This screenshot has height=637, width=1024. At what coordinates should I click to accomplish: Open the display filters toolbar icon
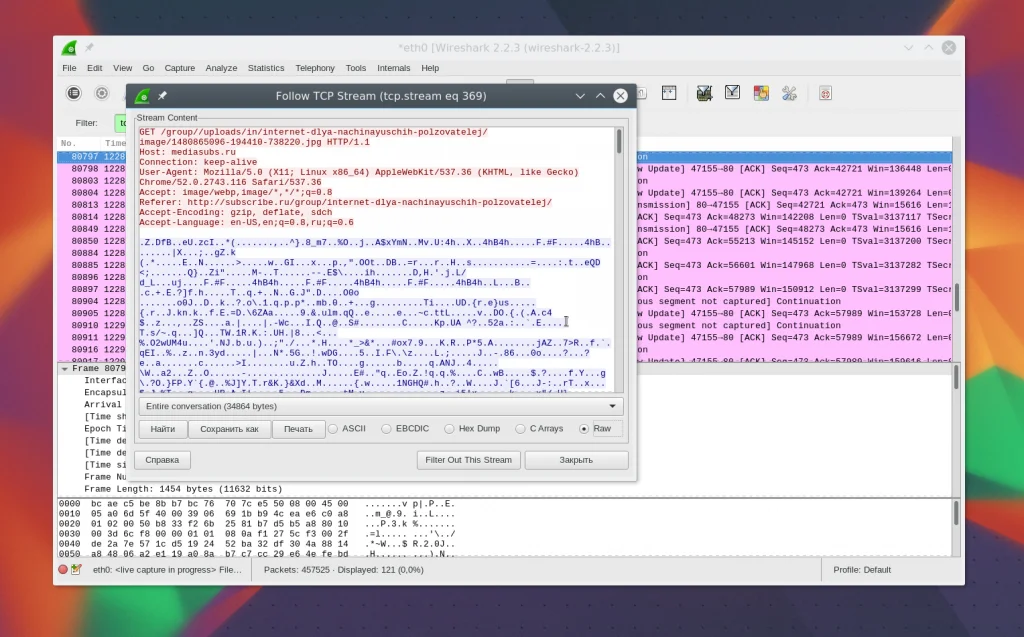732,93
